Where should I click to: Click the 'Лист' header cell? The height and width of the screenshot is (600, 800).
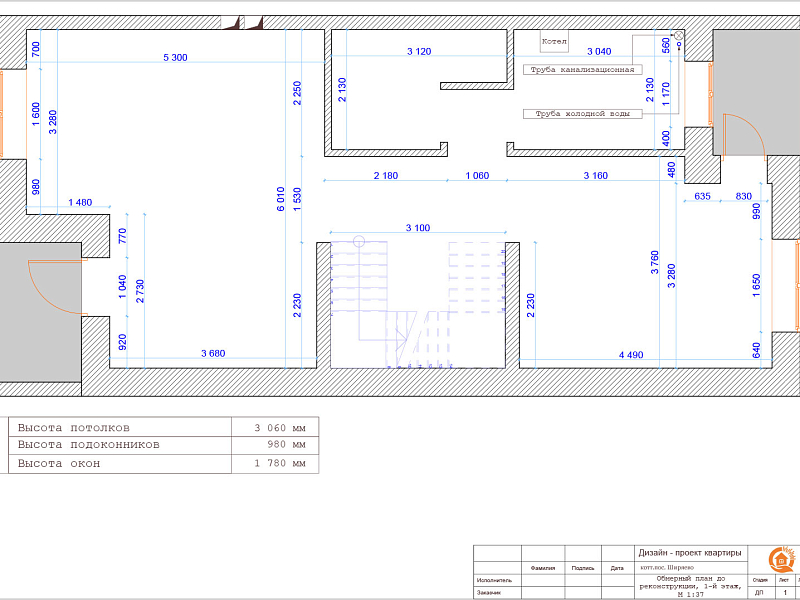[x=783, y=580]
